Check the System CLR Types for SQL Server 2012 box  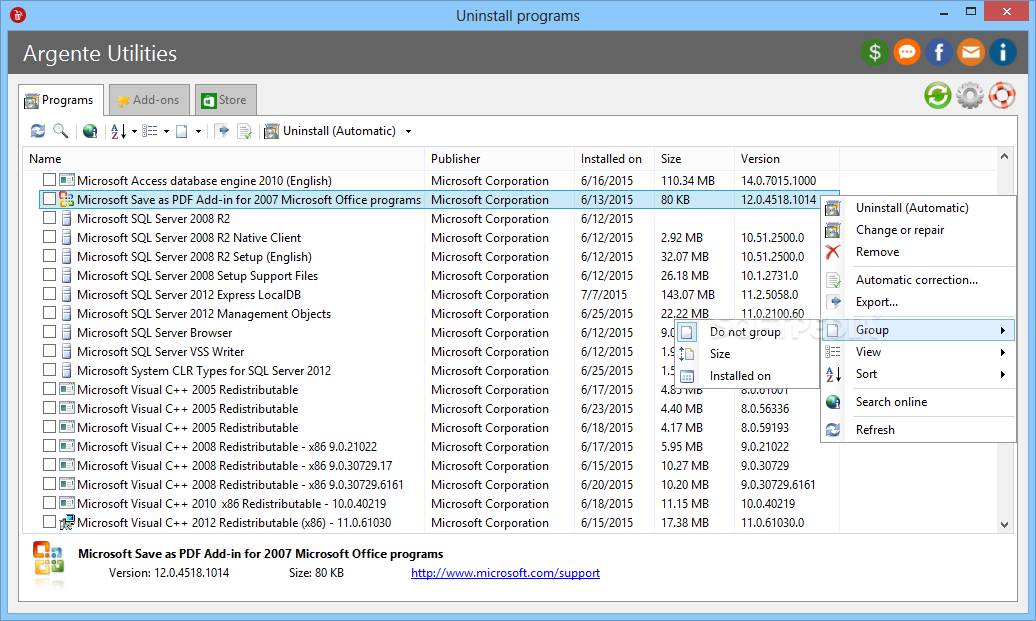click(x=50, y=369)
